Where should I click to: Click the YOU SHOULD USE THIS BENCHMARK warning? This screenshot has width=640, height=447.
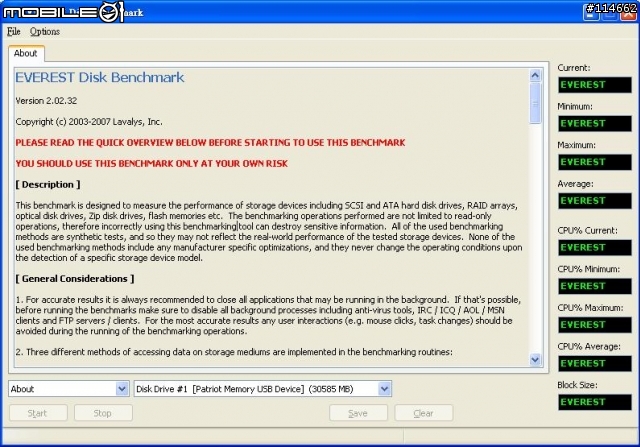coord(151,163)
